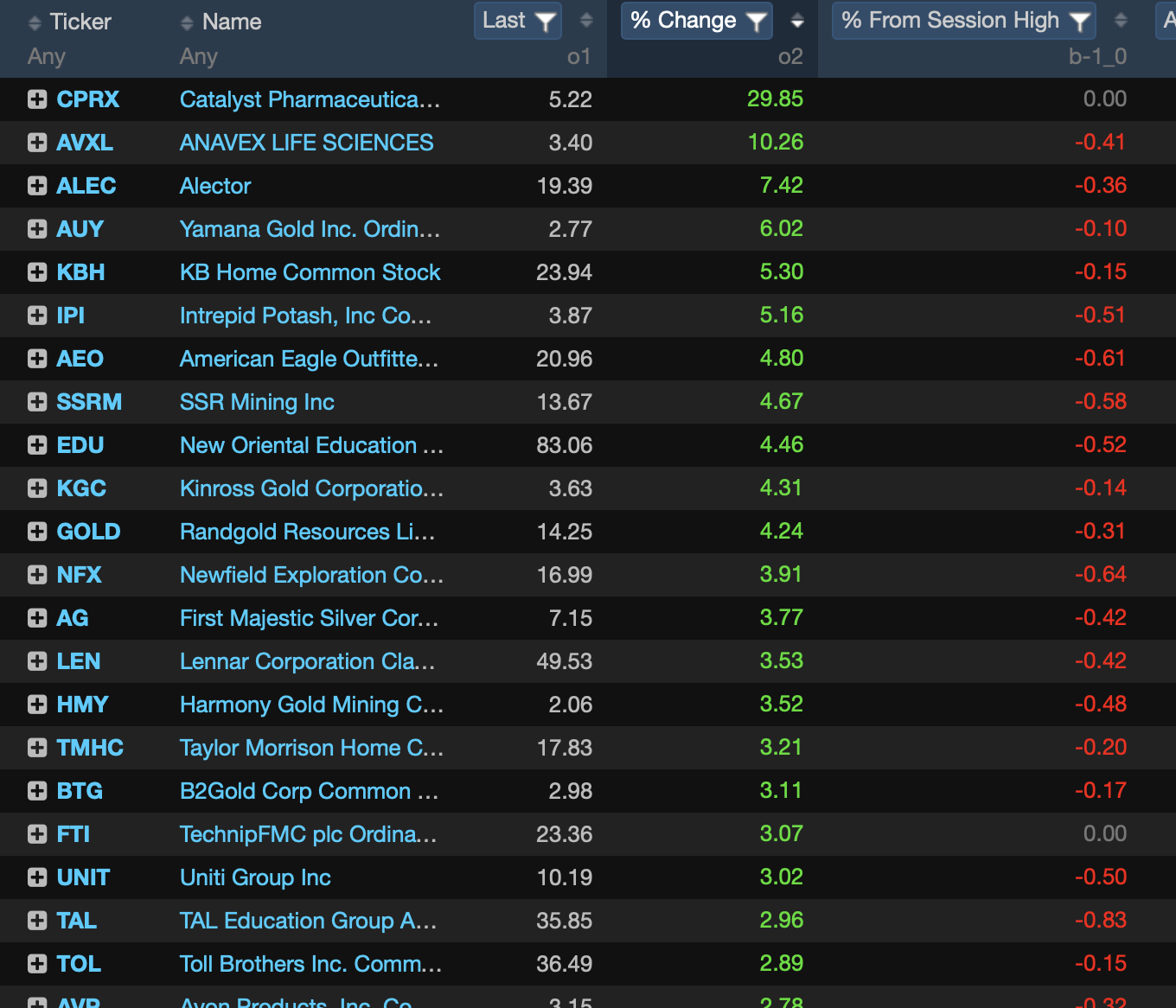Screen dimensions: 1176x1008
Task: Expand the TOL row details
Action: tap(37, 964)
